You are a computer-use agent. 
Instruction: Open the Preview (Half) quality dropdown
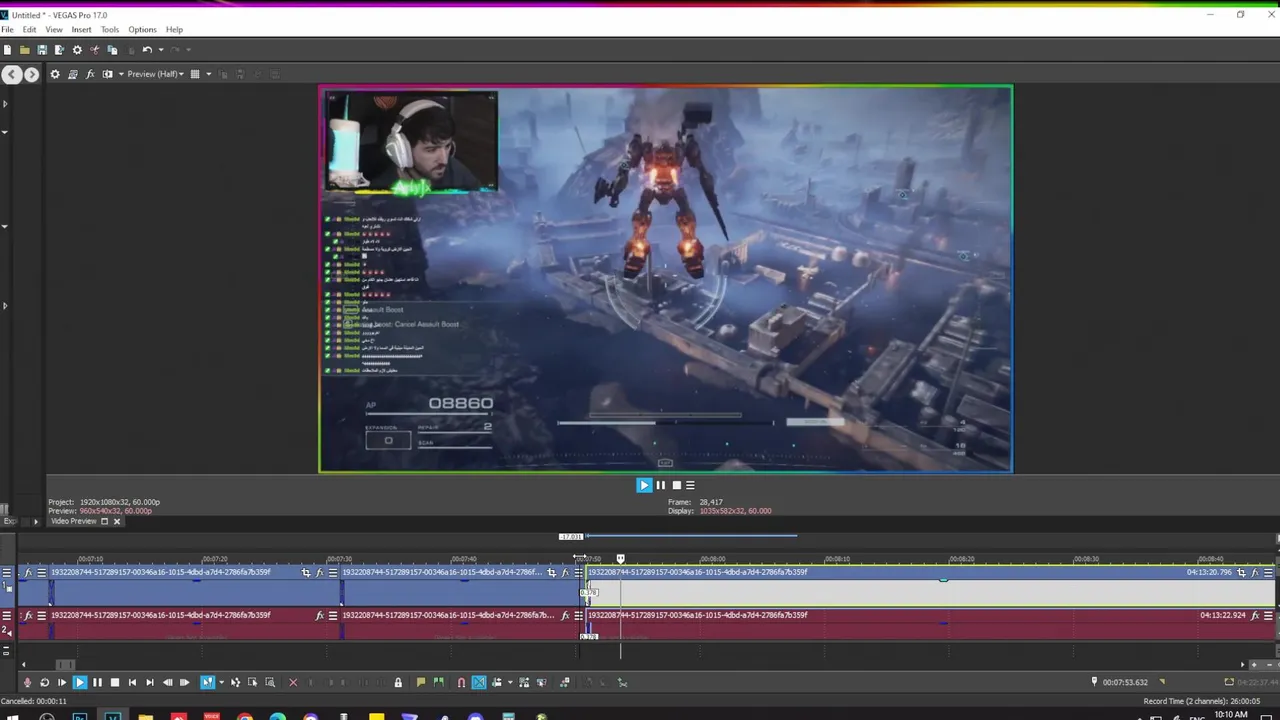pos(155,74)
